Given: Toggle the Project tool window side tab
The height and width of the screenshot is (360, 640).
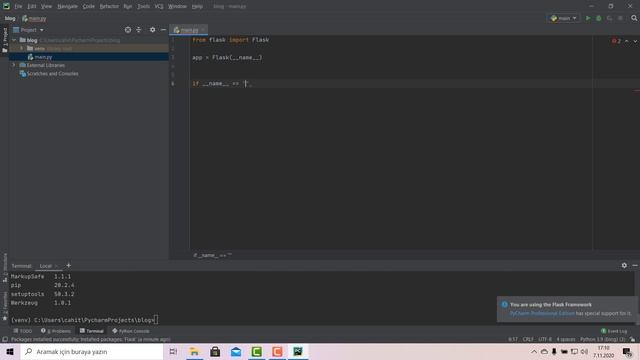Looking at the screenshot, I should click(x=4, y=40).
